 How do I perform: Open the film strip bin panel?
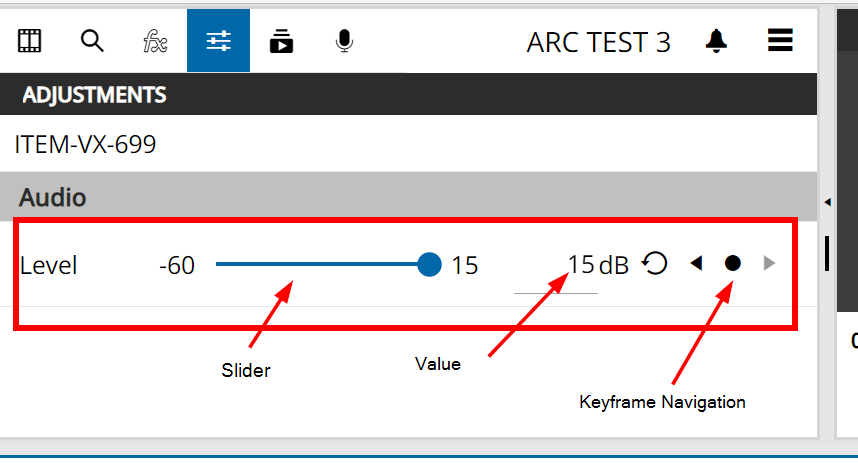[30, 41]
